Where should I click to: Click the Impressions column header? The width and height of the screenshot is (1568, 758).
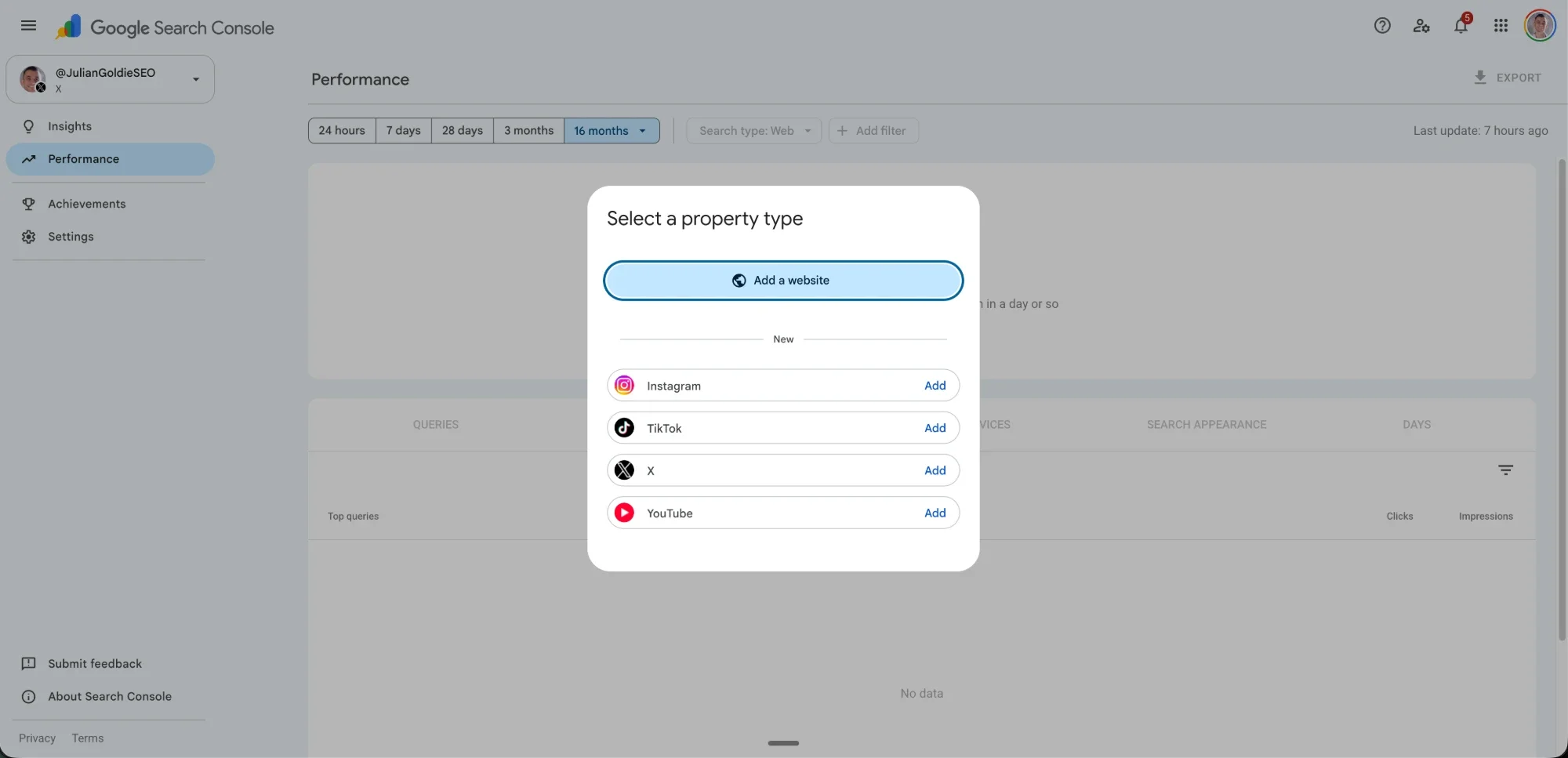(1486, 517)
